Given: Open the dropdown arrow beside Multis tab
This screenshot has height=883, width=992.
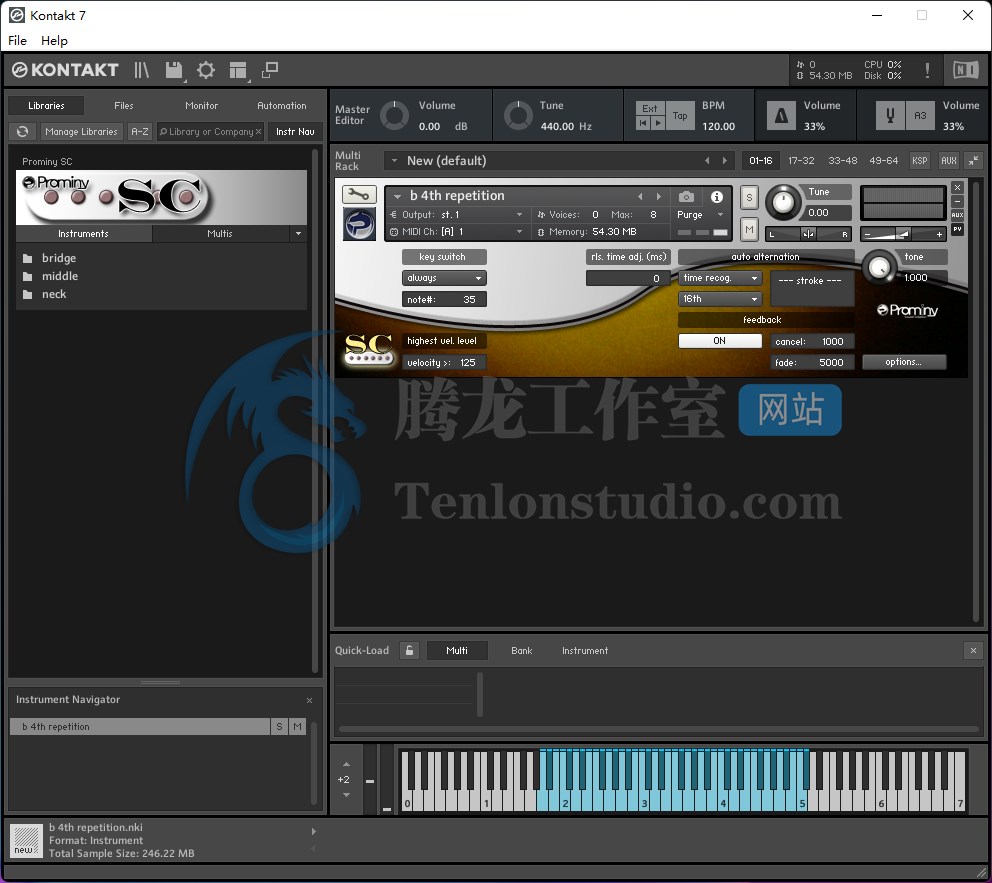Looking at the screenshot, I should coord(298,233).
